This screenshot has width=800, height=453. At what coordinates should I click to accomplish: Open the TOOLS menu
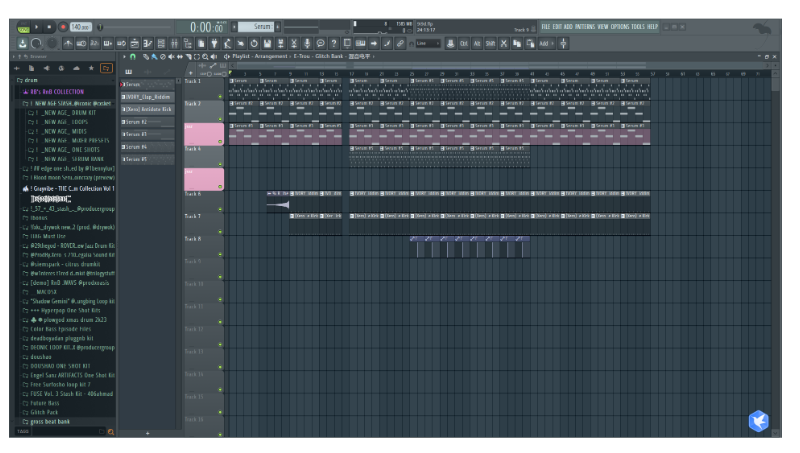(x=638, y=27)
